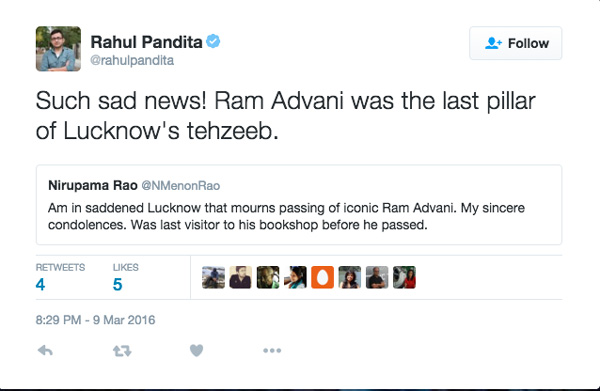600x391 pixels.
Task: Open the three-dots more options menu
Action: [272, 350]
